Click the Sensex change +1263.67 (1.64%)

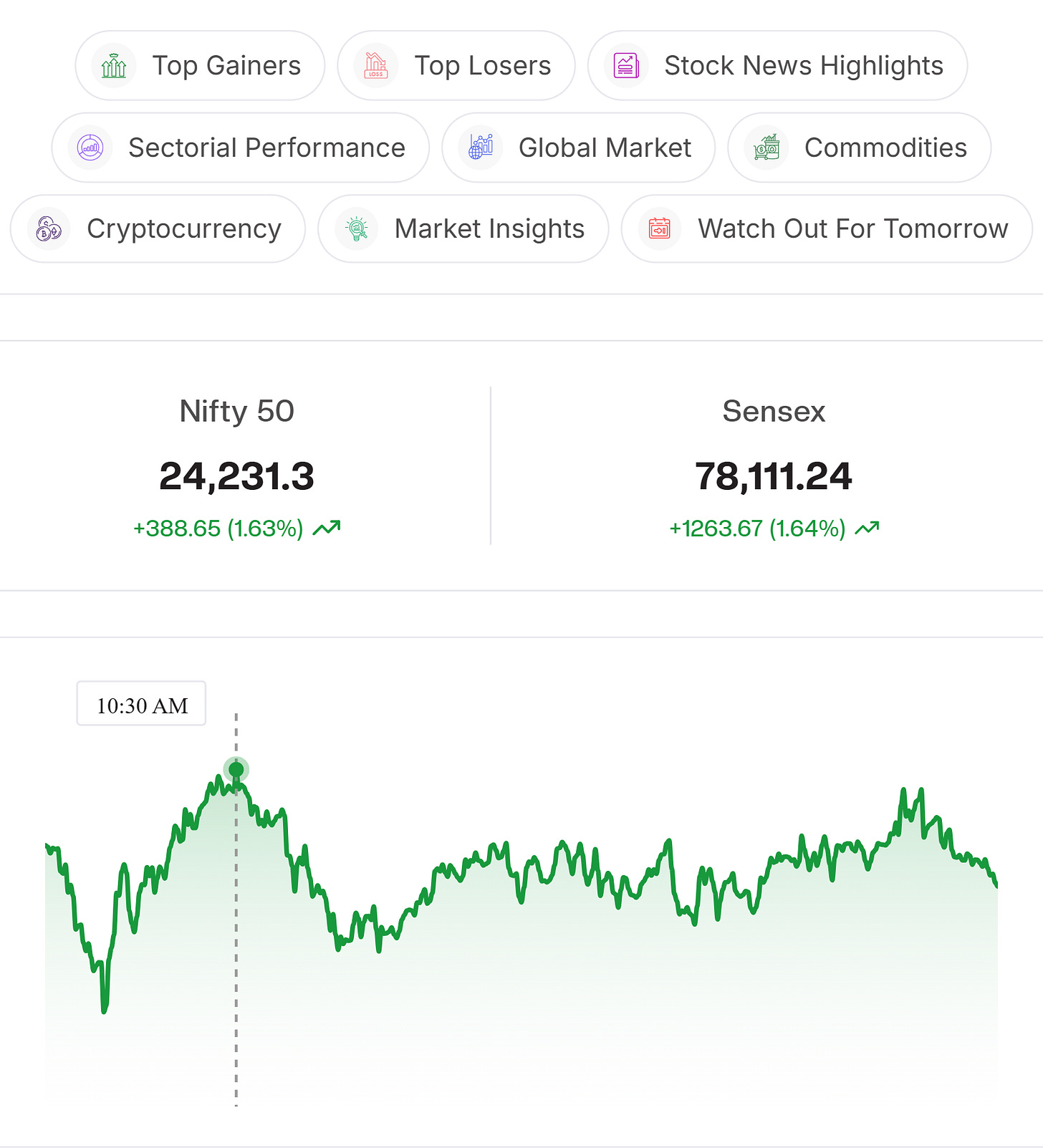point(757,529)
